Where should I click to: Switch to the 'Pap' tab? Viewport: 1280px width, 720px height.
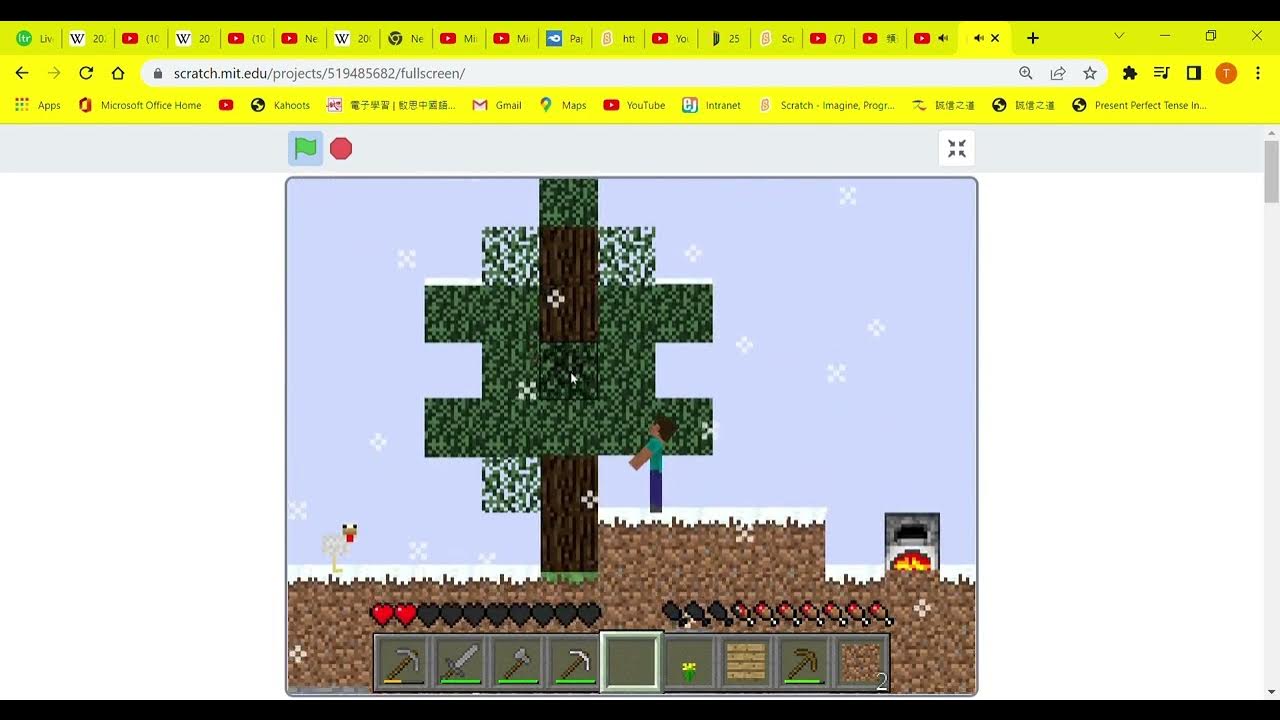click(566, 38)
